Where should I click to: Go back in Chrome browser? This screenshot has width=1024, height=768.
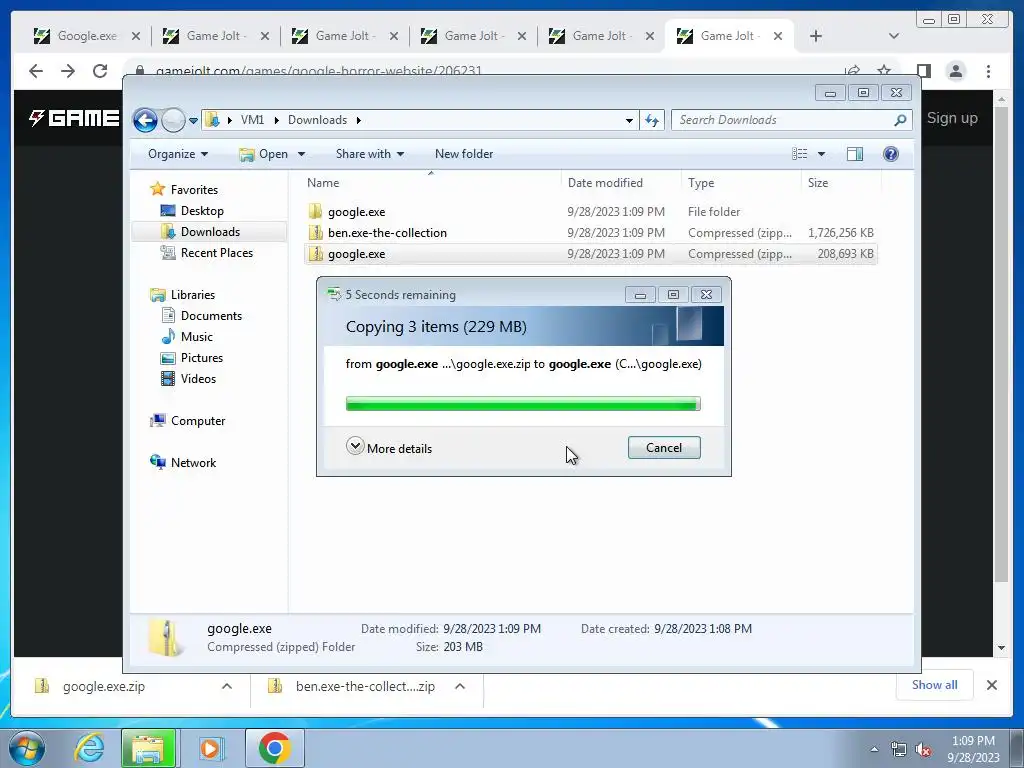point(36,71)
